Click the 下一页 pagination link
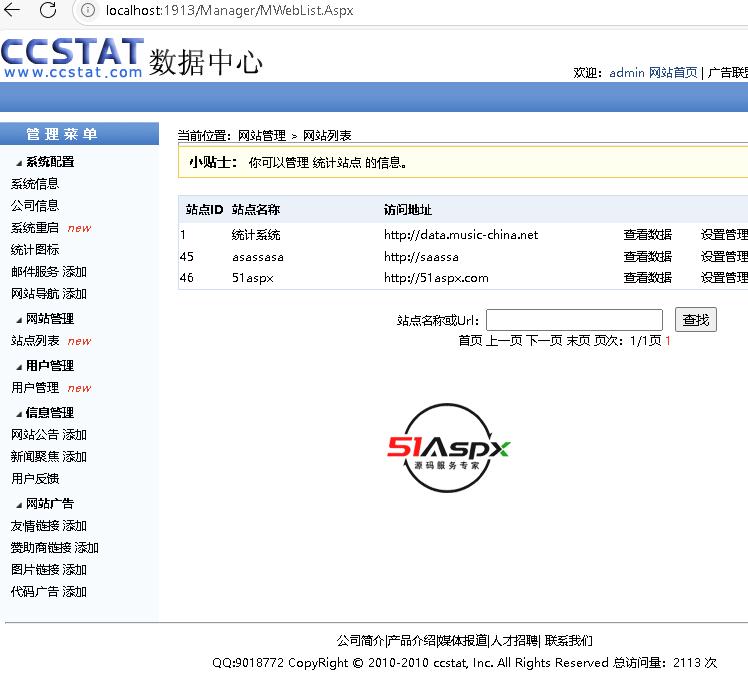The image size is (748, 689). point(545,341)
